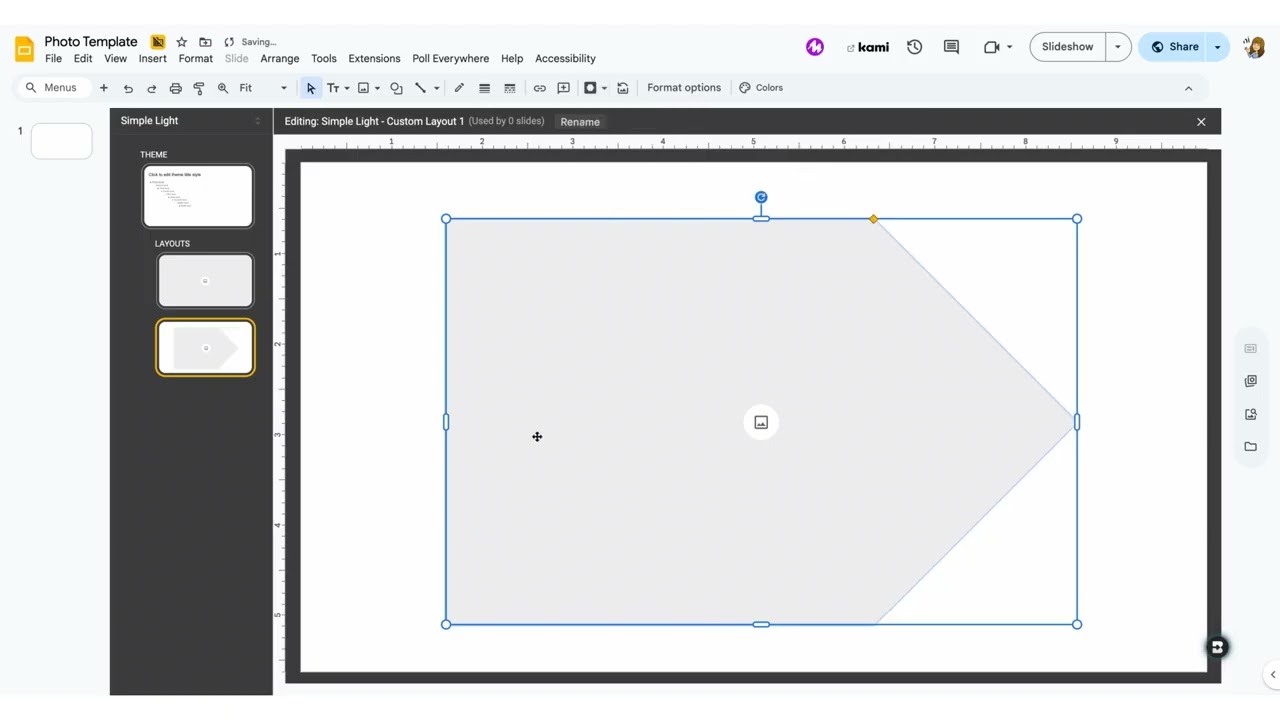Screen dimensions: 1280x720
Task: Expand the image placeholder dropdown arrow
Action: 377,88
